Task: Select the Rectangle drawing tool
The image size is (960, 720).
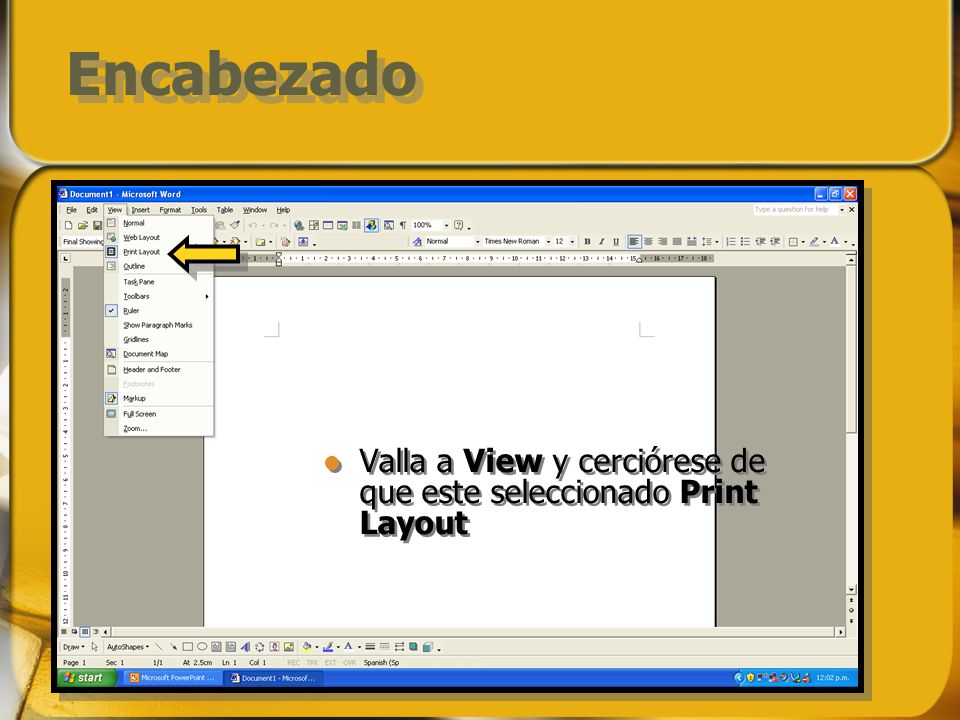Action: (x=187, y=647)
